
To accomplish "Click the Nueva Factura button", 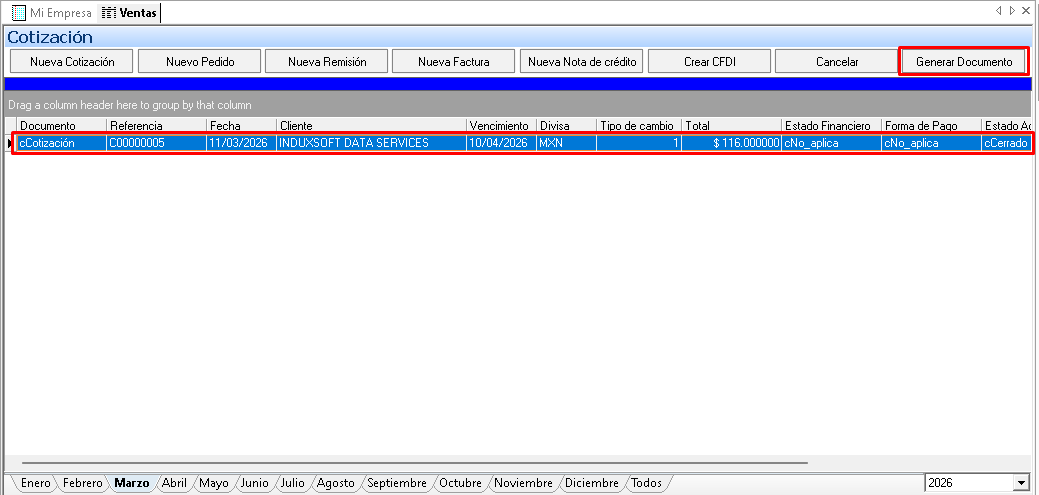I will click(454, 62).
